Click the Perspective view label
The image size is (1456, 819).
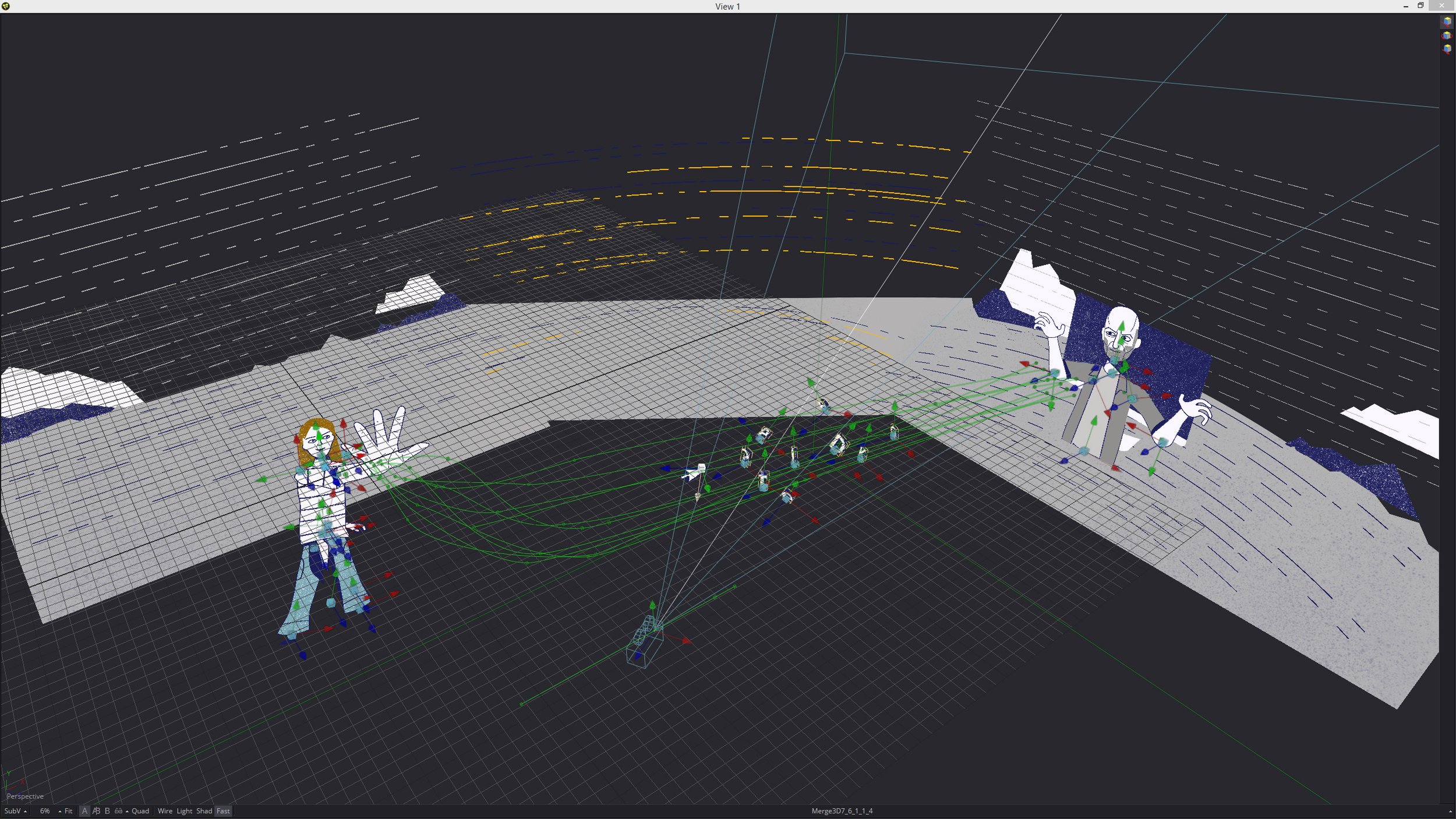tap(25, 796)
